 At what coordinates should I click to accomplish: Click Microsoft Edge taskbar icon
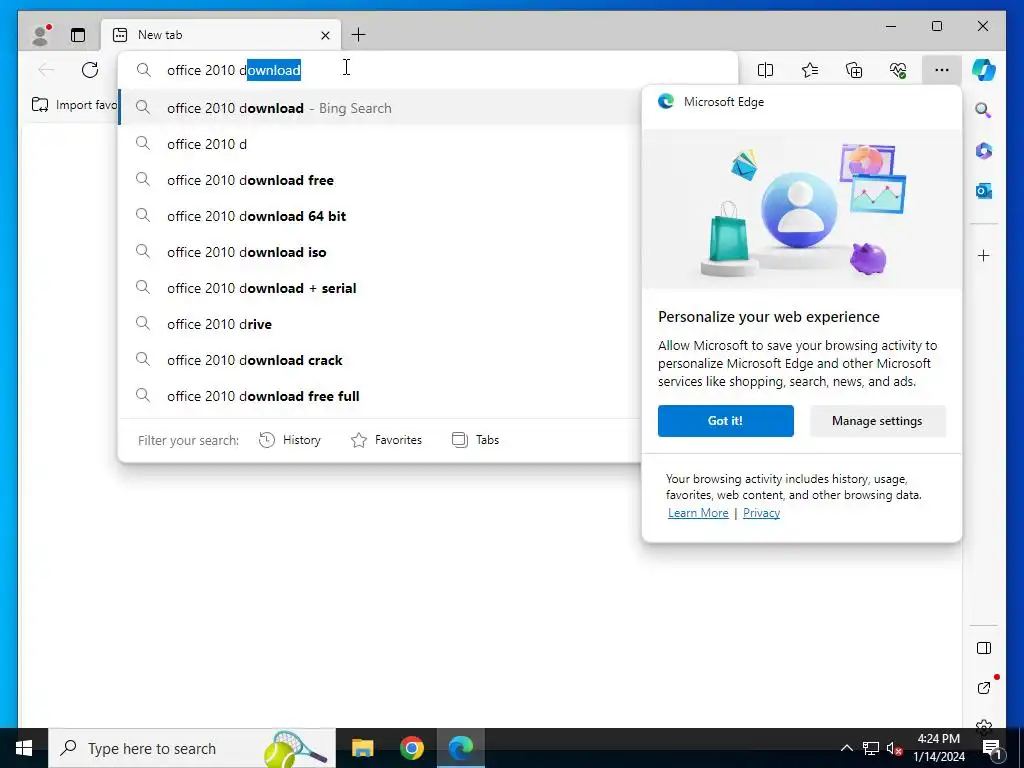click(x=461, y=748)
